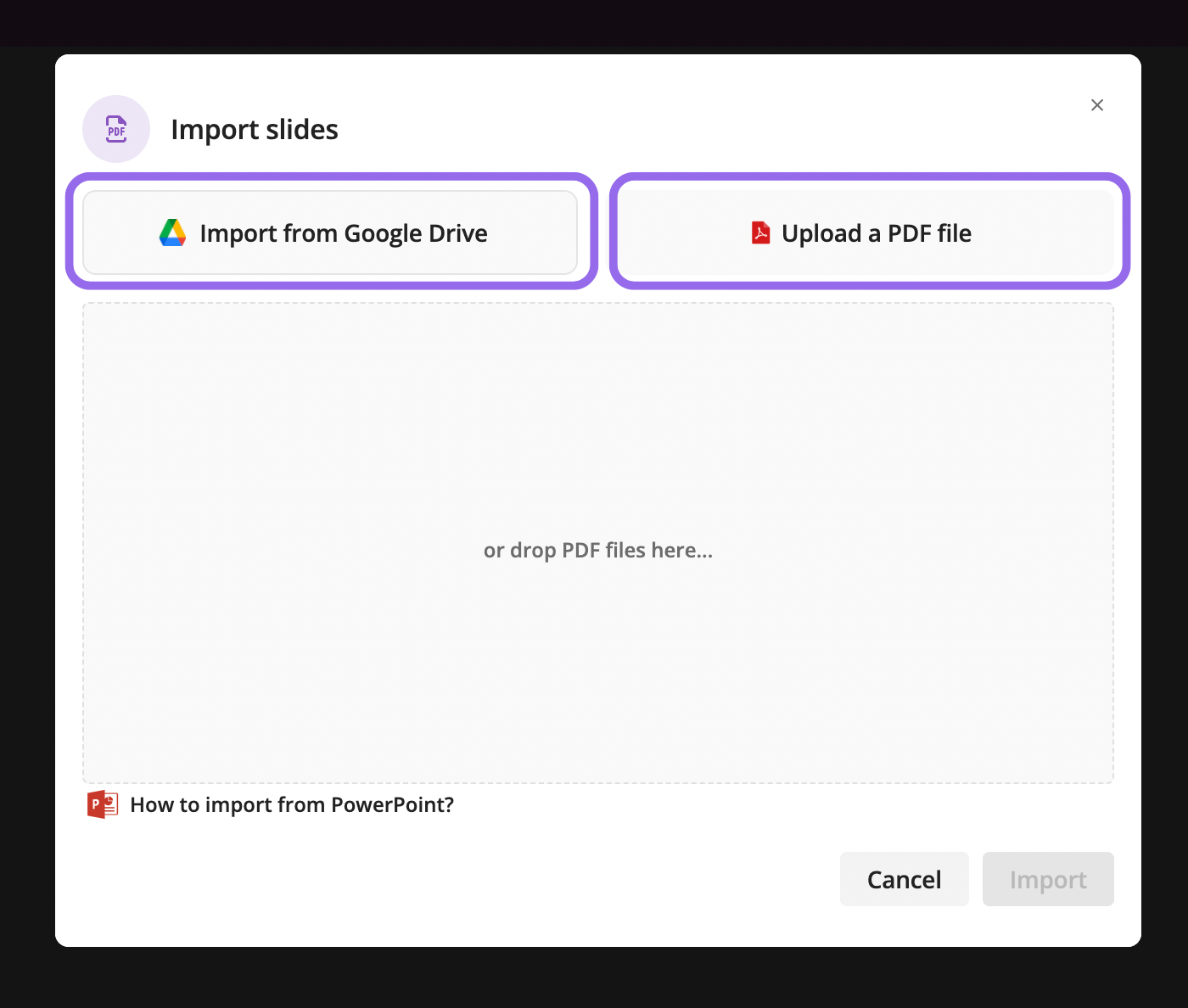Click the red Adobe PDF file icon
The height and width of the screenshot is (1008, 1188).
point(761,232)
